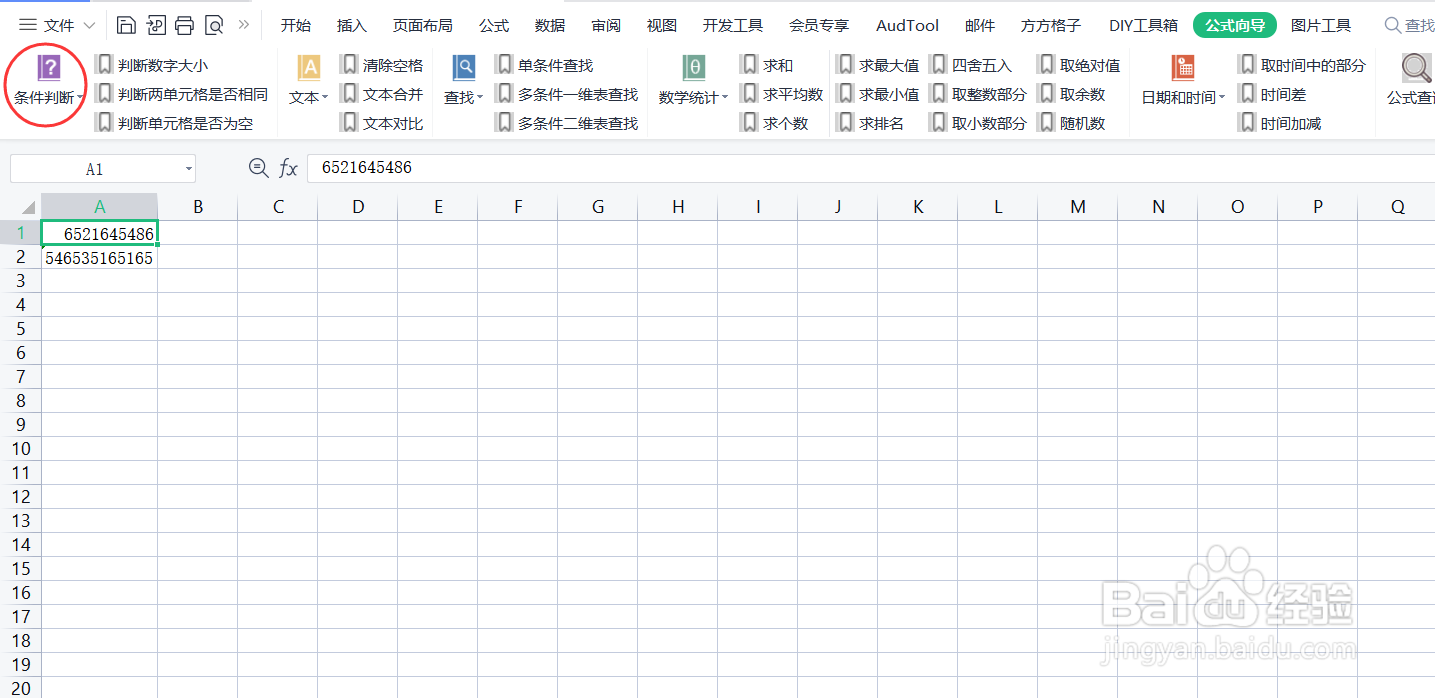
Task: Select cell A2 containing 546535165165
Action: point(99,257)
